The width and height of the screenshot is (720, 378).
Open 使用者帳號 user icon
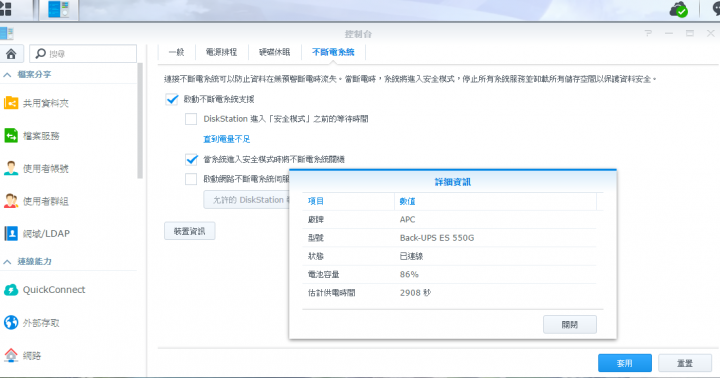point(11,168)
